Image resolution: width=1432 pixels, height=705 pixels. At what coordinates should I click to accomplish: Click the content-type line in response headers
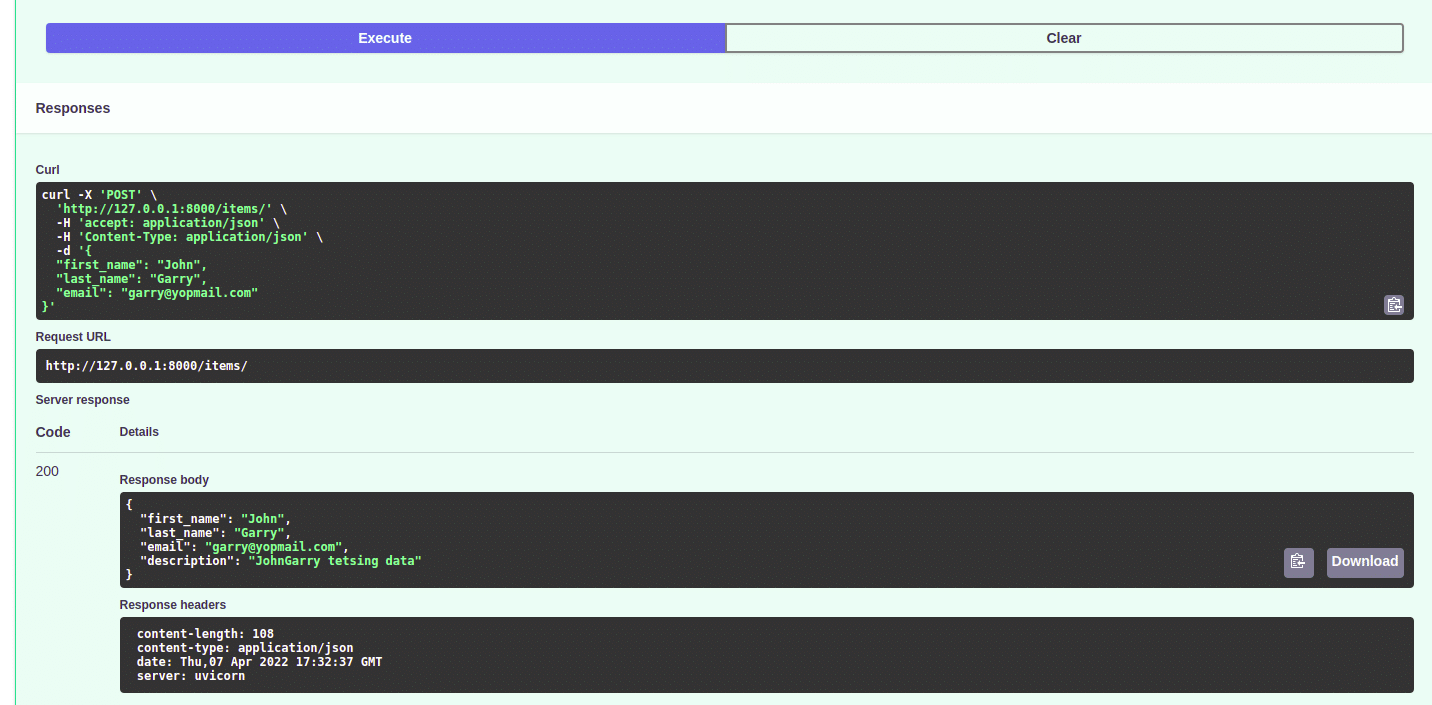244,648
